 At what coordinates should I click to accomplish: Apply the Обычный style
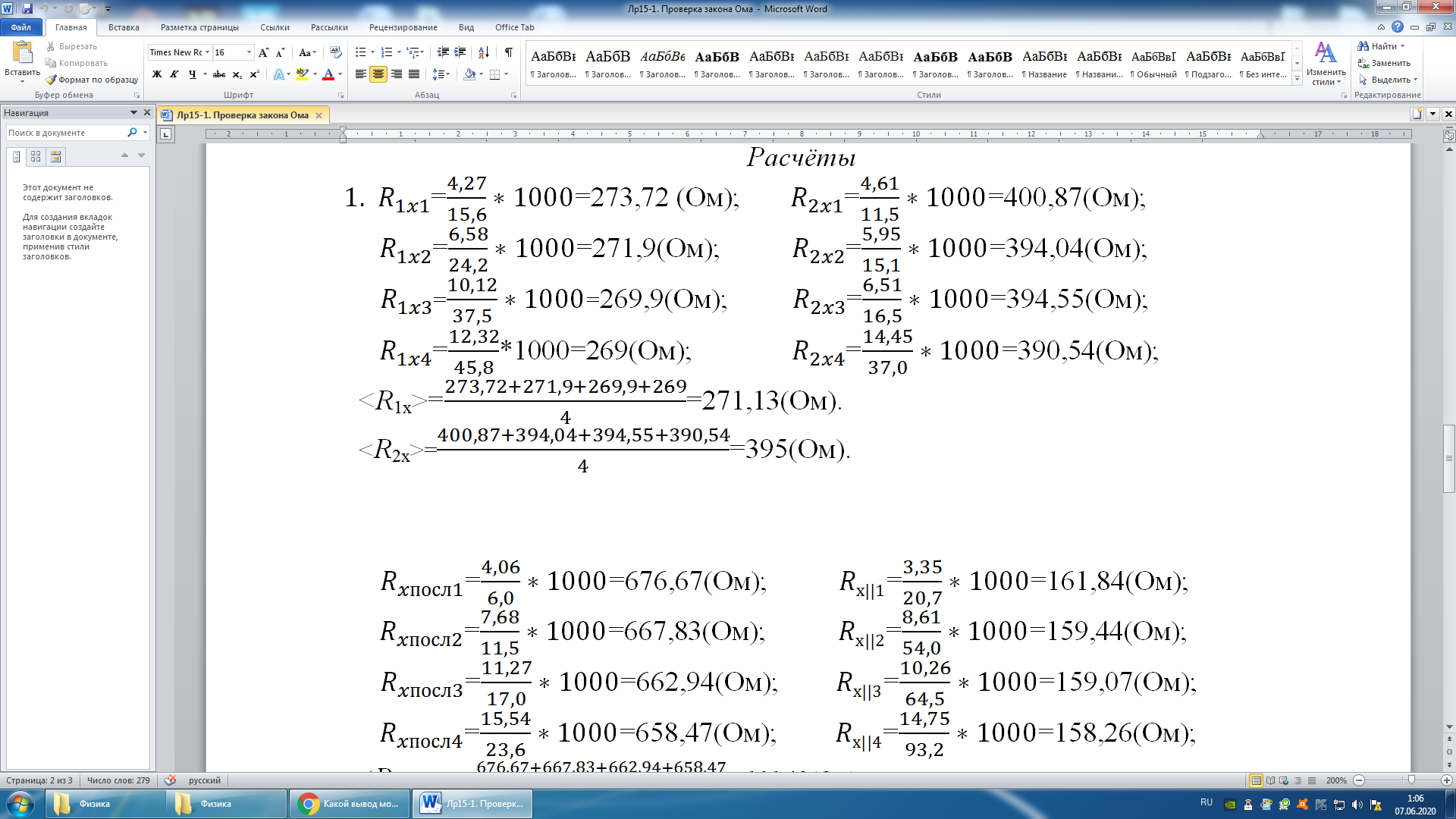[1153, 64]
